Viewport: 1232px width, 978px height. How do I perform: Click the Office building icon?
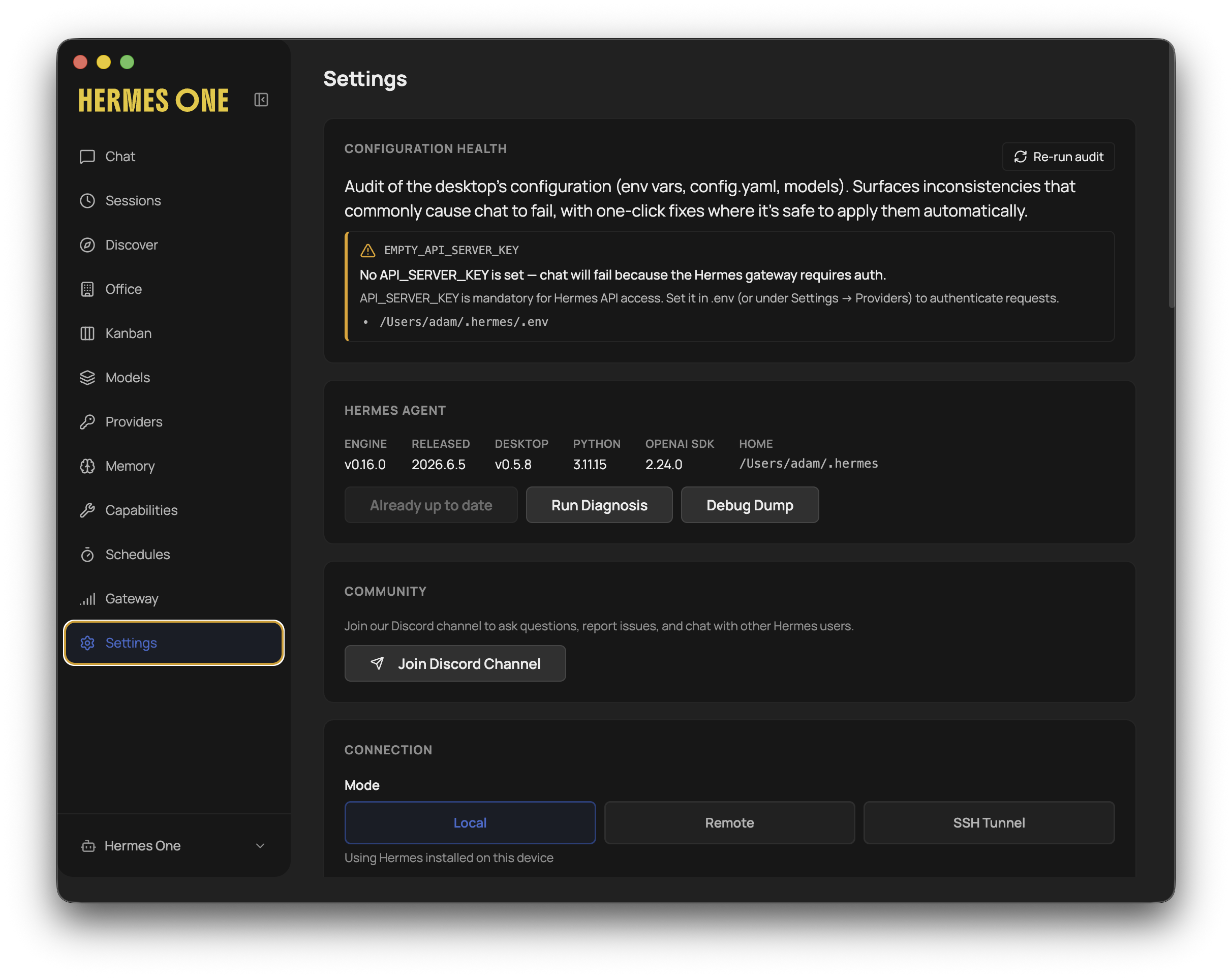pyautogui.click(x=87, y=289)
